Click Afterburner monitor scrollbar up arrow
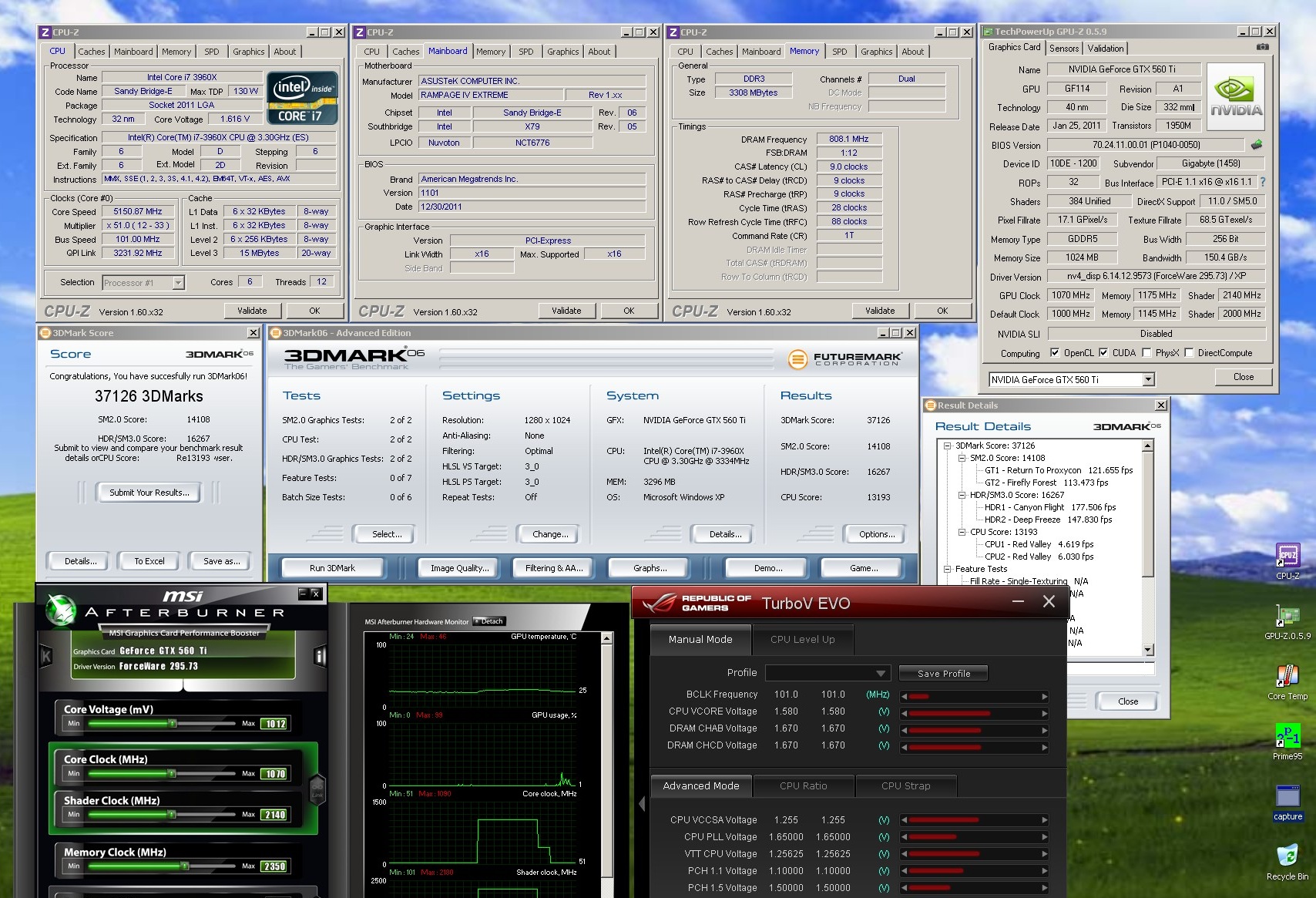 pos(607,638)
